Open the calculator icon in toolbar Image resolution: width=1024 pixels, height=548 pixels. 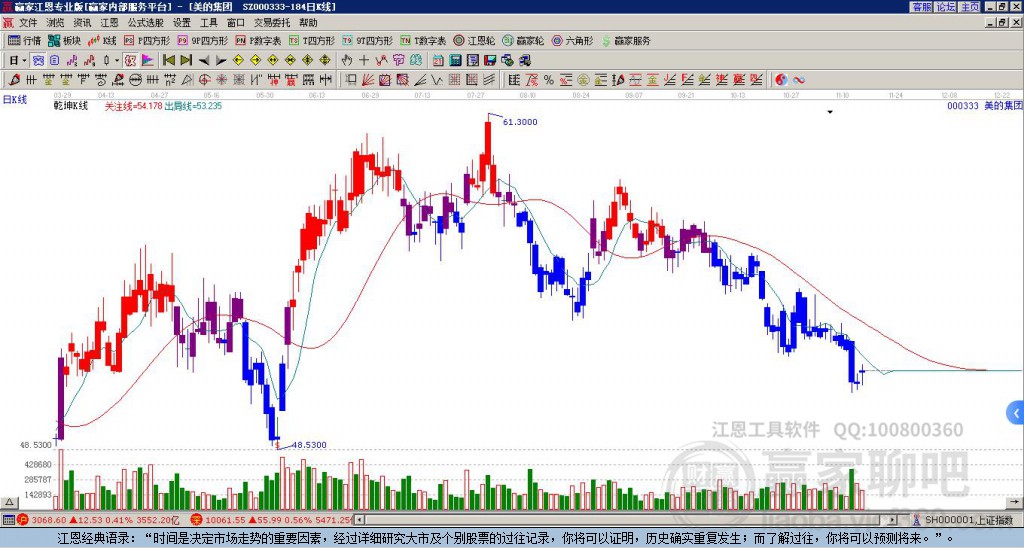point(455,60)
